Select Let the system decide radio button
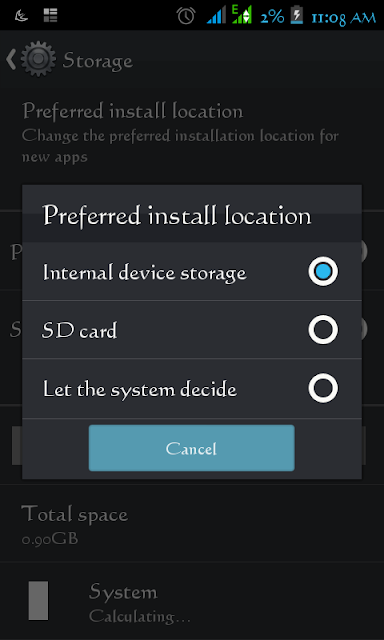Image resolution: width=384 pixels, height=640 pixels. (323, 388)
